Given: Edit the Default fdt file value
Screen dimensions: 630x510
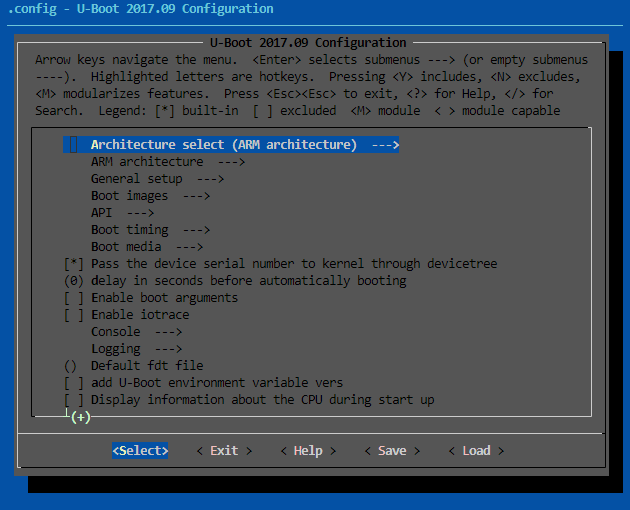Looking at the screenshot, I should pos(70,366).
